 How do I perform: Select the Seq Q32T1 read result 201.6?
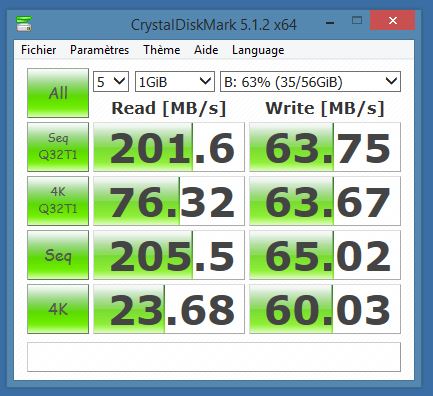(169, 147)
